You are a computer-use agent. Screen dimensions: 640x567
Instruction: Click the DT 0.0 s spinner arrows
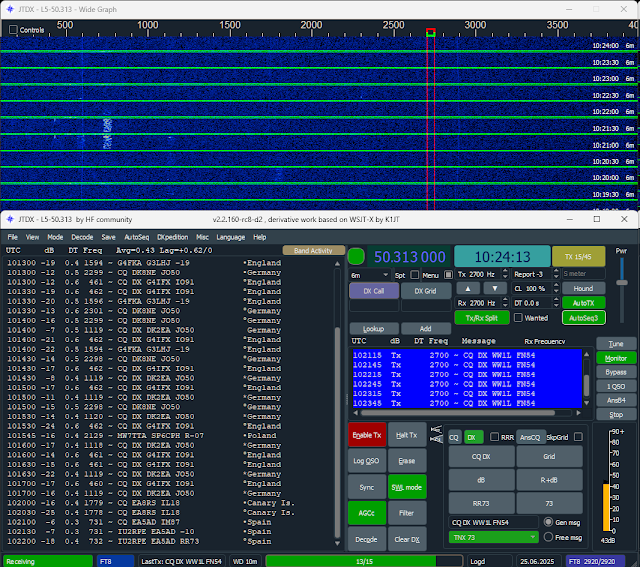click(556, 303)
